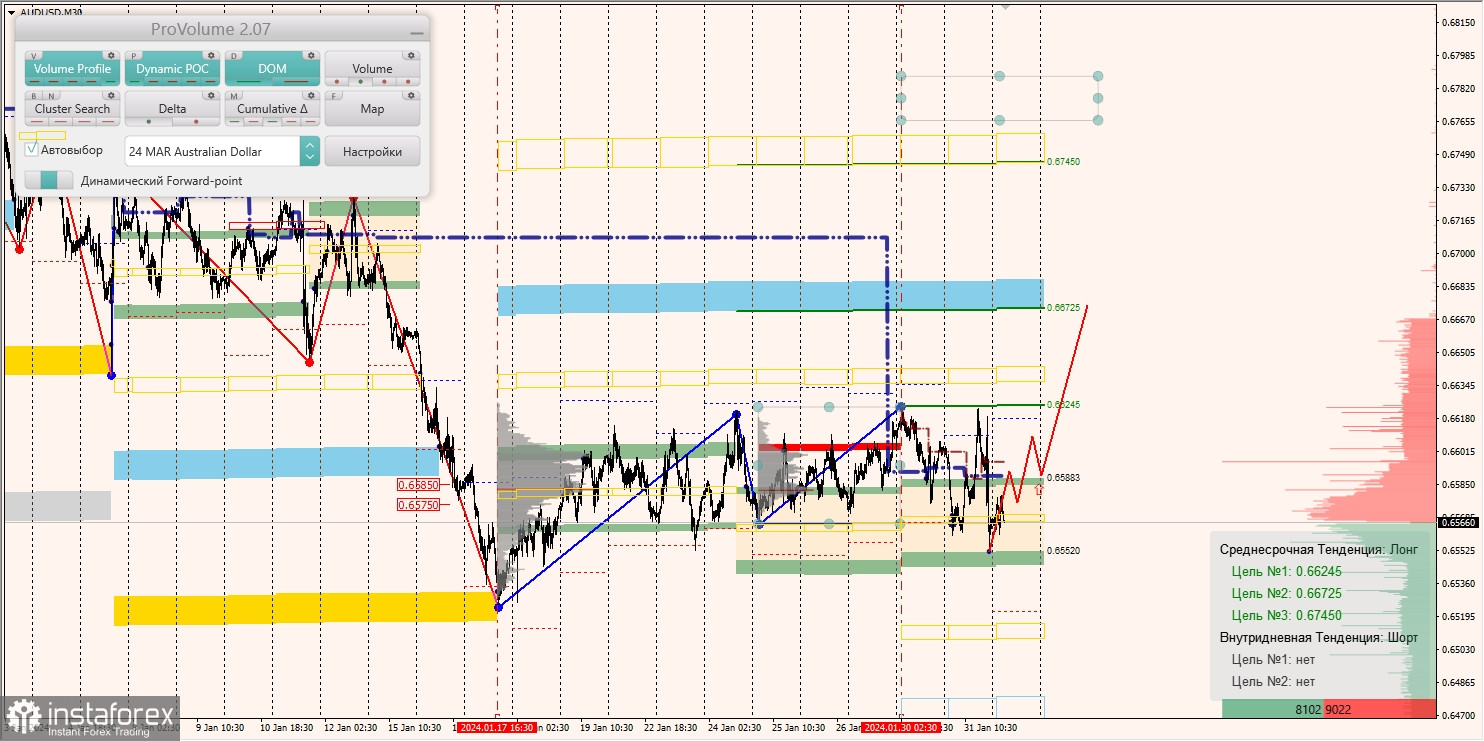This screenshot has width=1484, height=741.
Task: Click the 0.67450 target level label
Action: pyautogui.click(x=1064, y=161)
